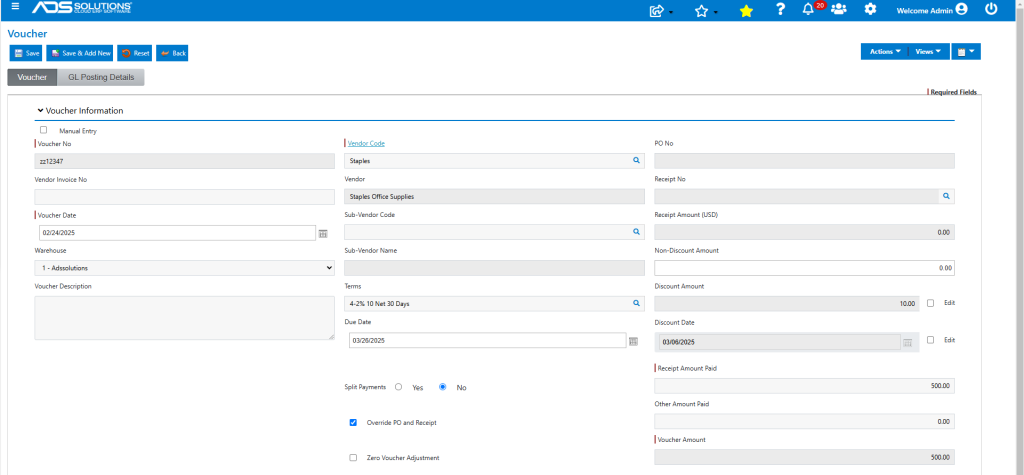Switch to the Voucher tab

(32, 77)
